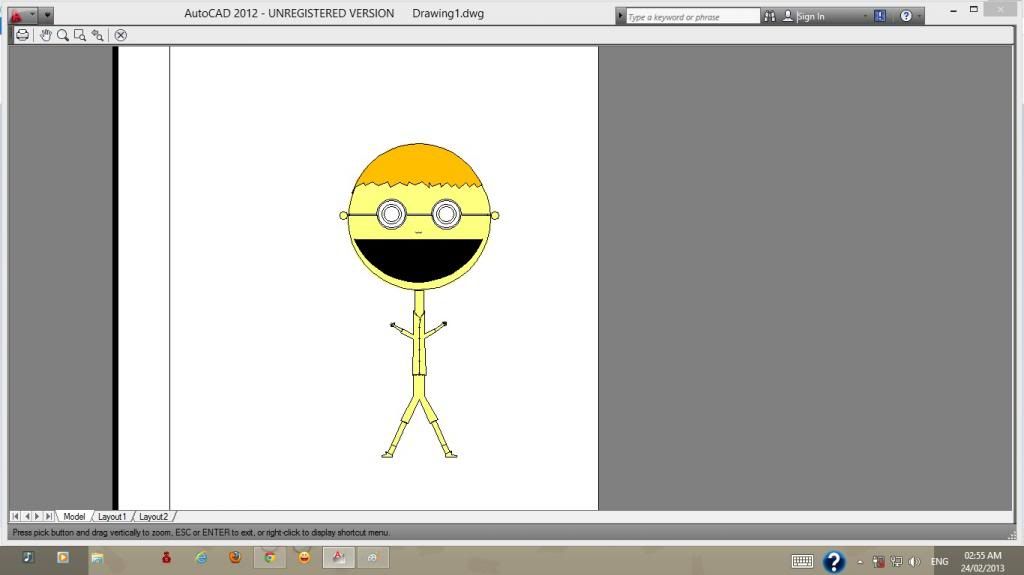Viewport: 1024px width, 575px height.
Task: Switch to the Layout1 tab
Action: pyautogui.click(x=112, y=516)
